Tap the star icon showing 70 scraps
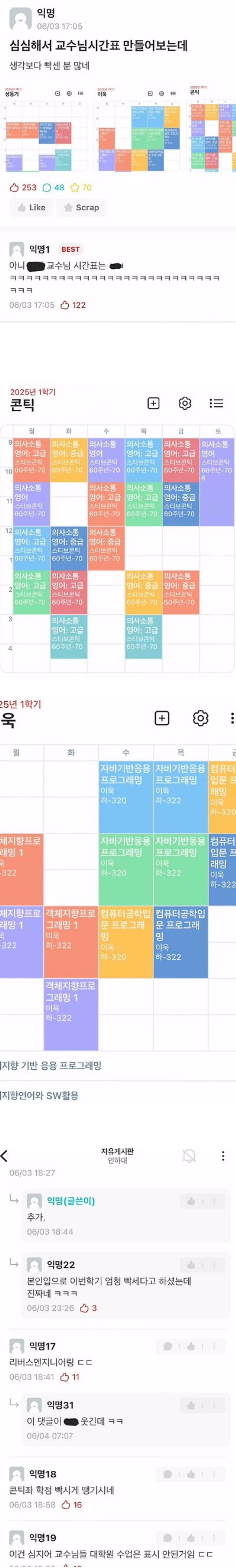Screen dimensions: 236x1568 point(75,187)
